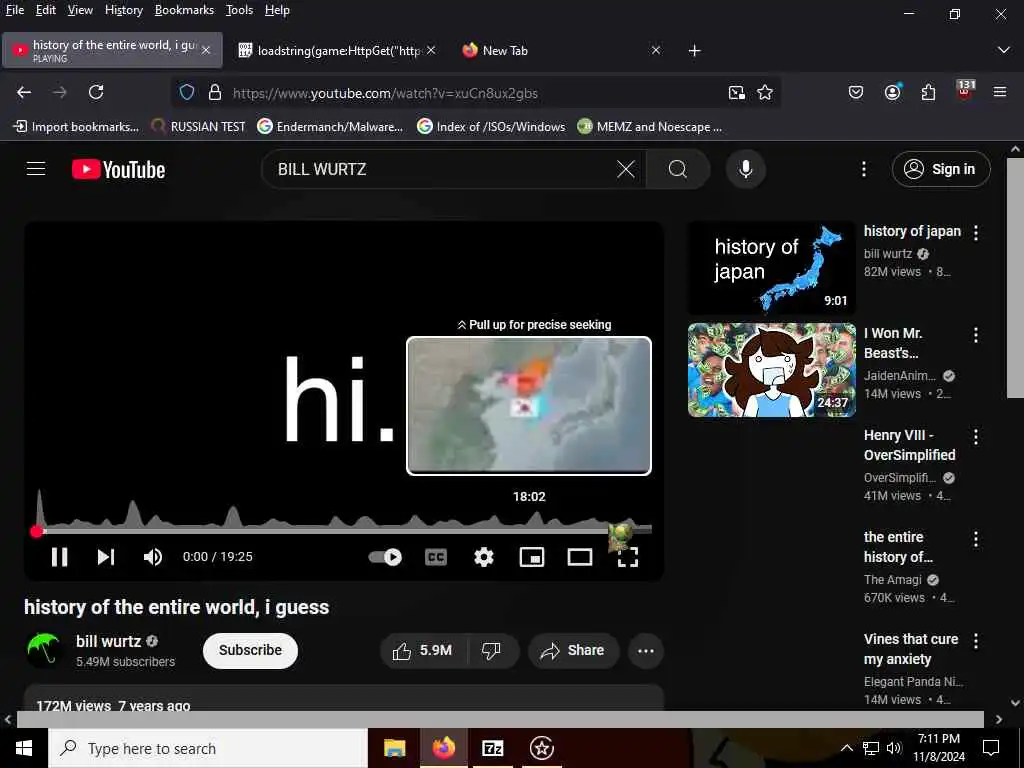Image resolution: width=1024 pixels, height=768 pixels.
Task: Toggle the autoplay switch in player
Action: [385, 557]
